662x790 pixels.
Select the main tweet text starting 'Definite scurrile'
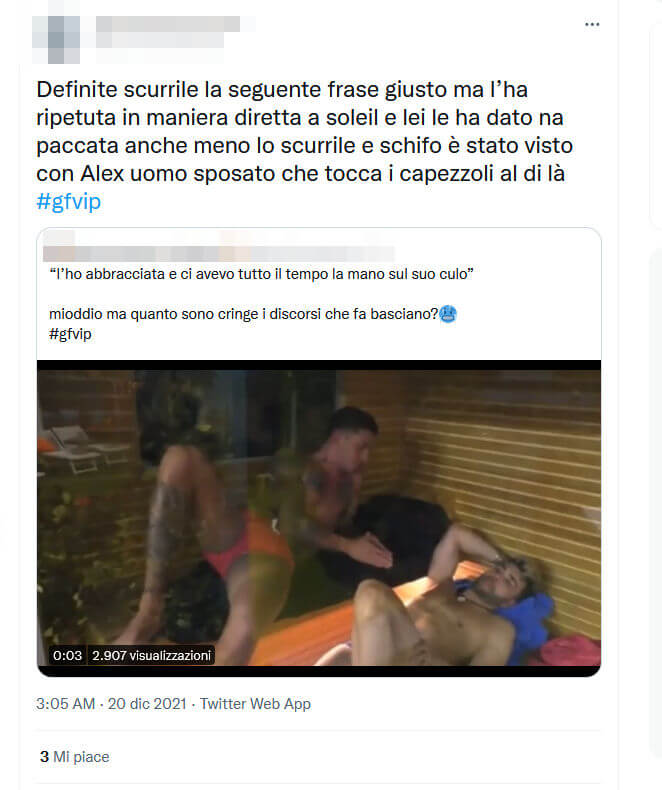[x=304, y=131]
